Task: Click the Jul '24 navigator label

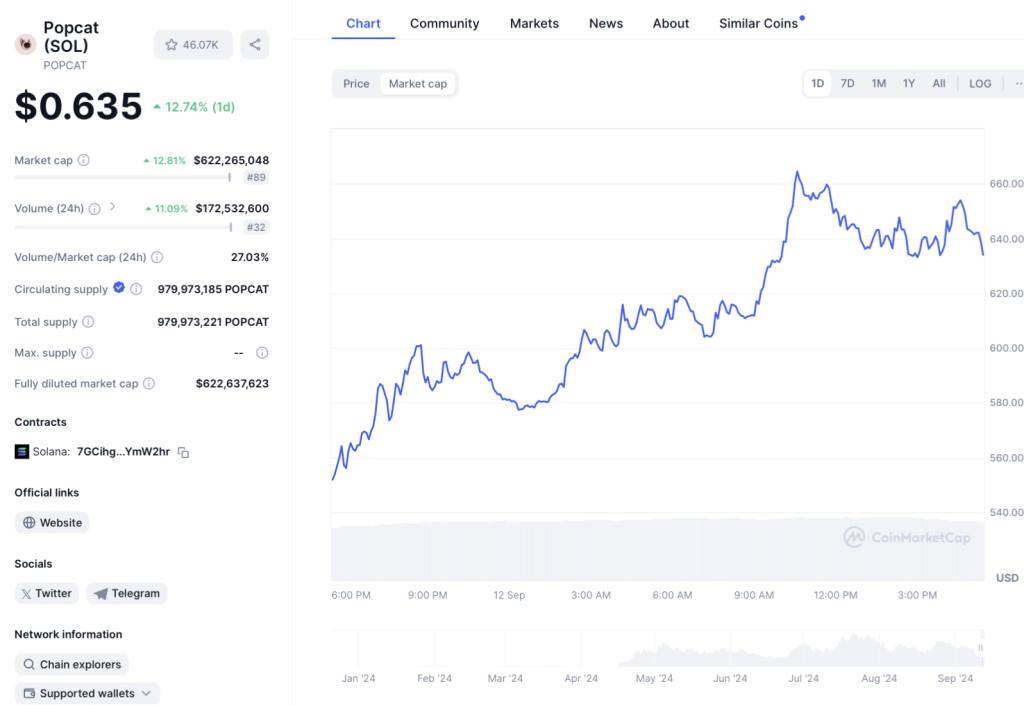Action: pyautogui.click(x=803, y=678)
